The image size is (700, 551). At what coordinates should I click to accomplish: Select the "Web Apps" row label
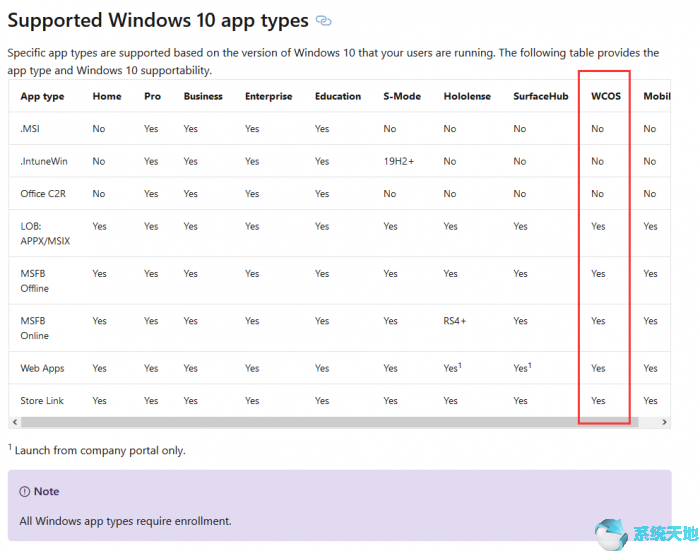click(x=42, y=368)
